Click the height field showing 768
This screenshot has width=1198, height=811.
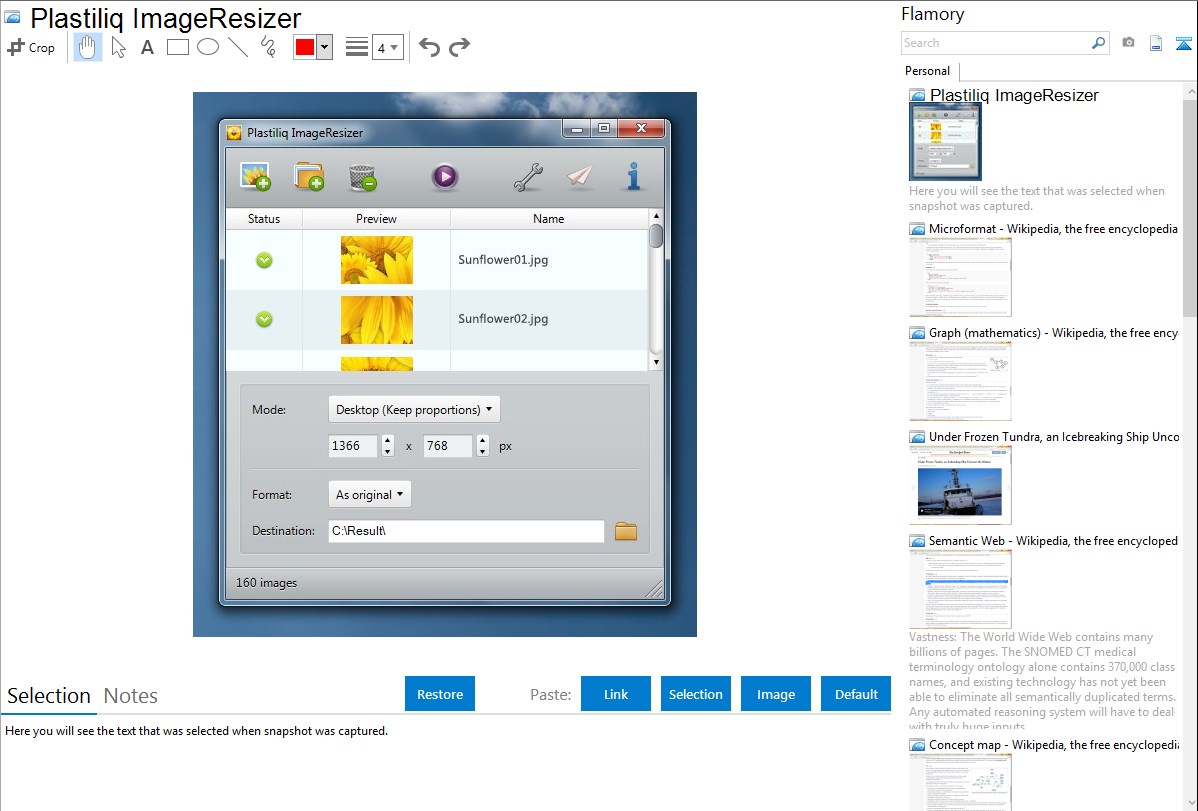point(448,446)
